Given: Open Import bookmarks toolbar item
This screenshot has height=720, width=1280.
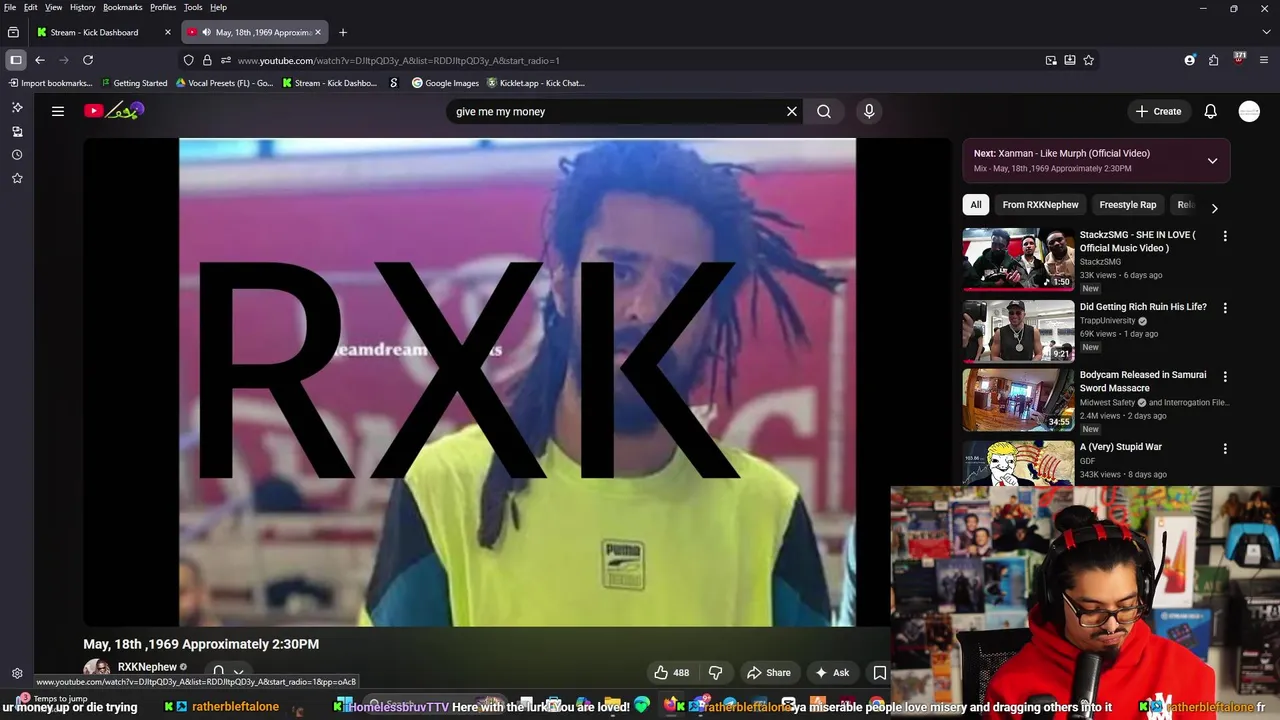Looking at the screenshot, I should click(49, 83).
